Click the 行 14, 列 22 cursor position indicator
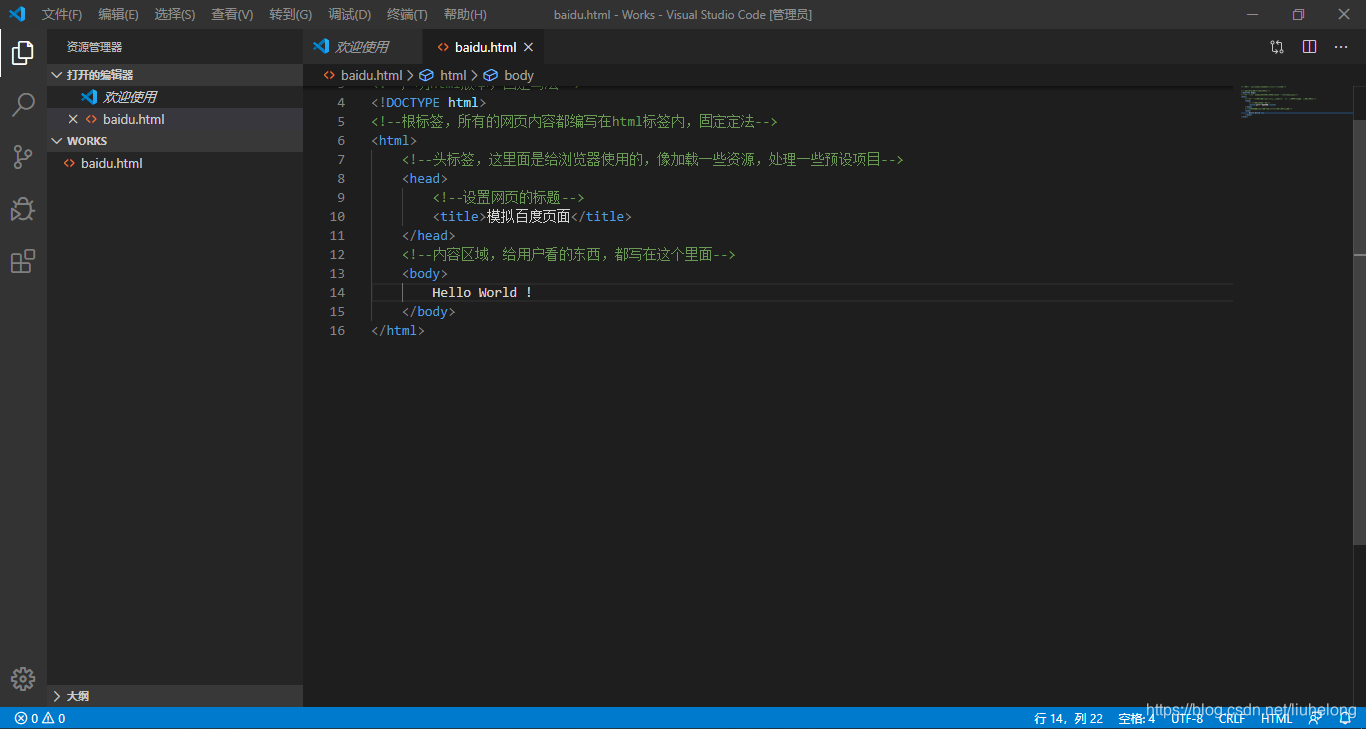This screenshot has width=1366, height=729. (x=1068, y=718)
